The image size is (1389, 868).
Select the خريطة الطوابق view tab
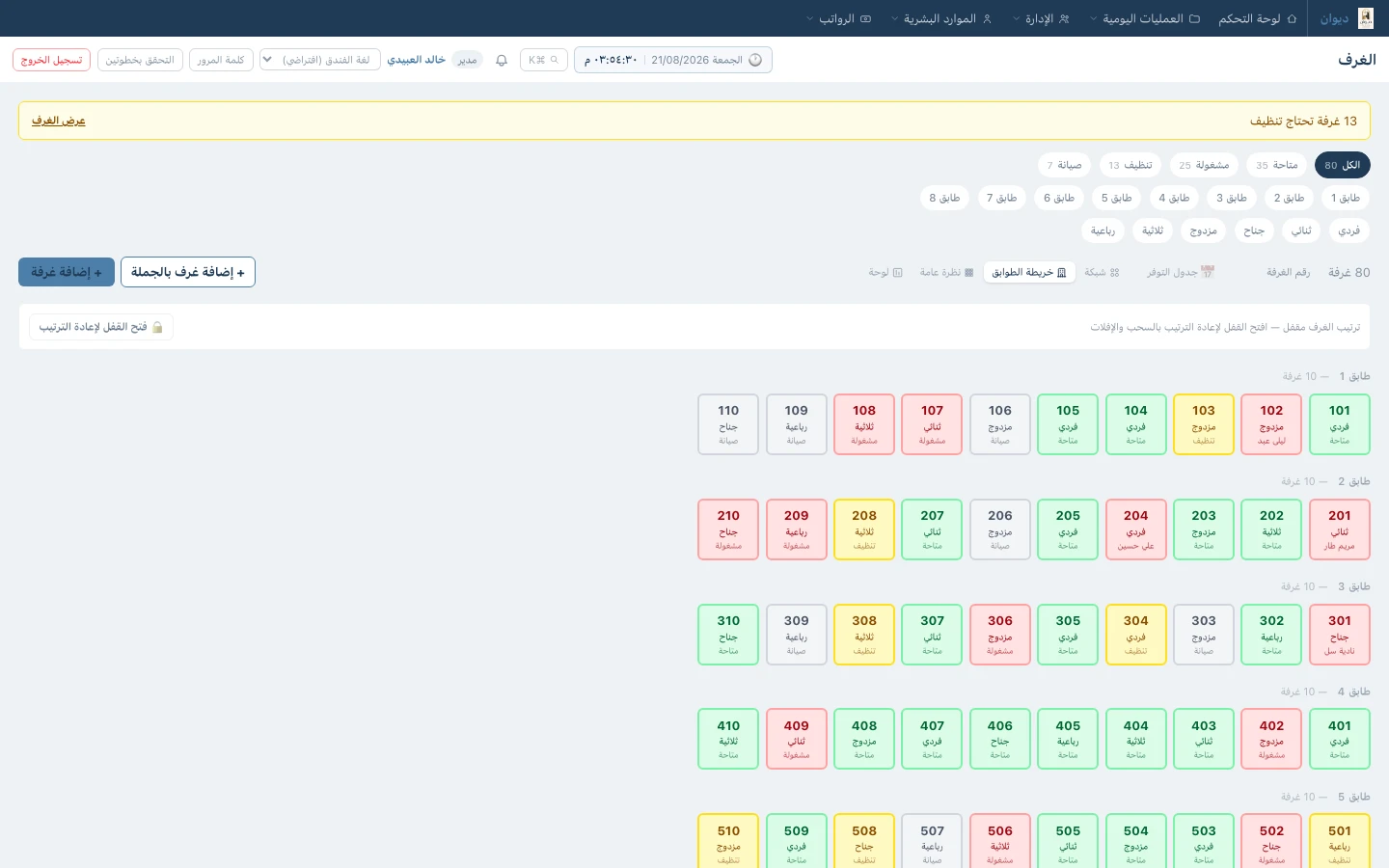pos(1029,272)
